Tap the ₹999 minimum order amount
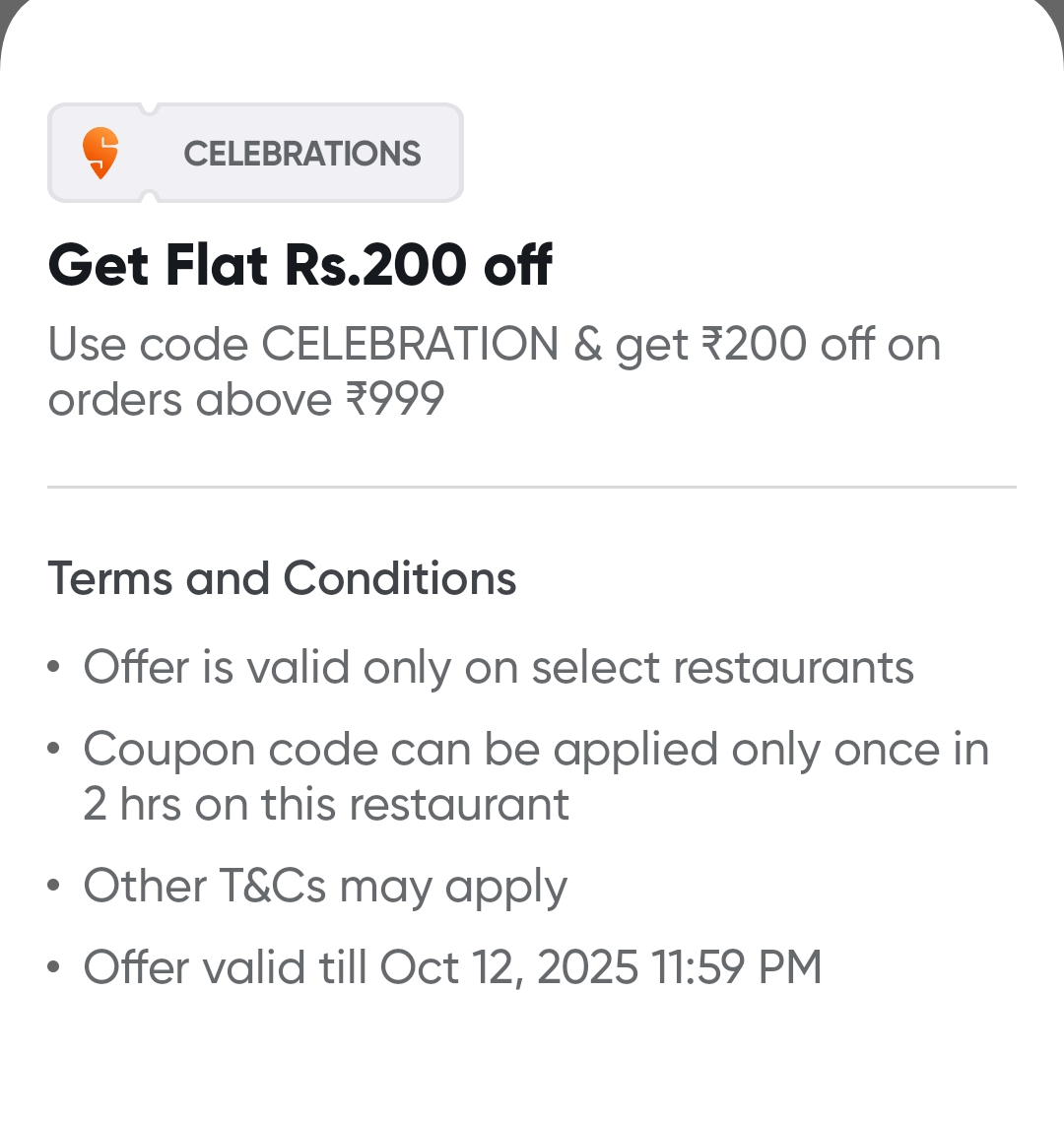The height and width of the screenshot is (1124, 1064). (394, 400)
